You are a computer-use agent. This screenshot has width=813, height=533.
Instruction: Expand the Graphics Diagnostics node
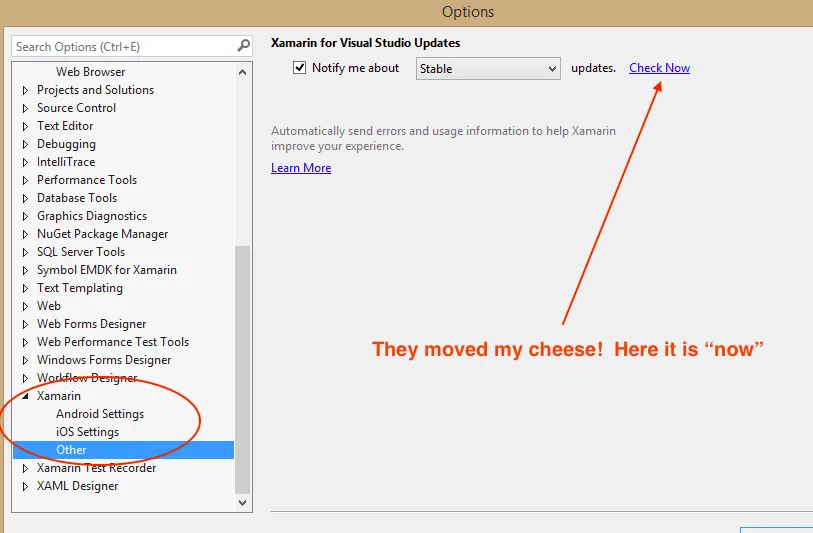25,216
